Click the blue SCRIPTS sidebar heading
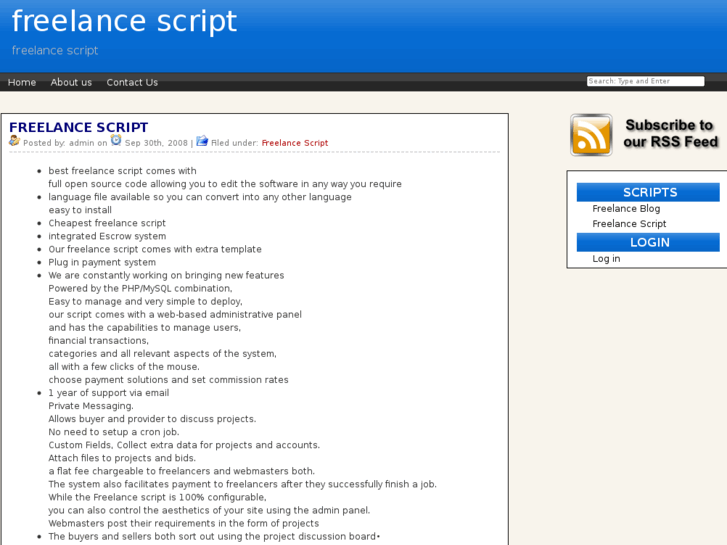Image resolution: width=727 pixels, height=545 pixels. (x=649, y=192)
